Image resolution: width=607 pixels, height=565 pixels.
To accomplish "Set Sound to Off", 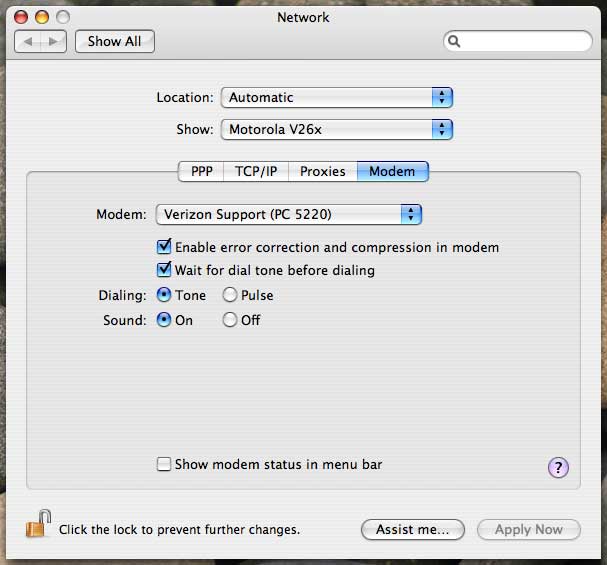I will pos(230,320).
